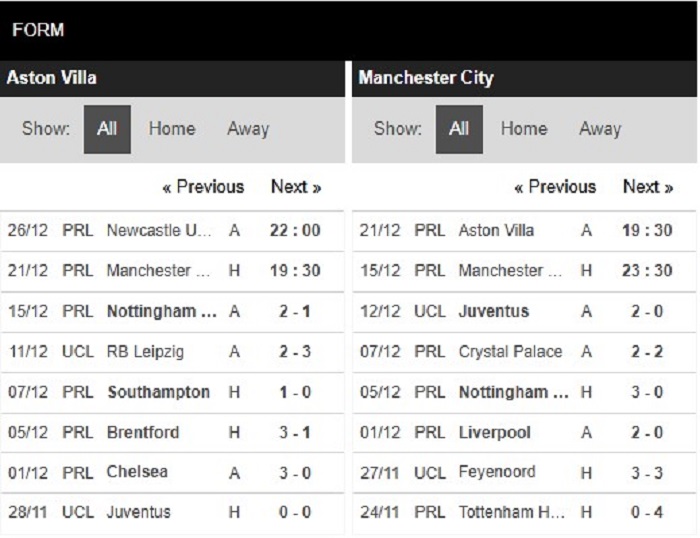Click the Southampton 1-0 match row

click(172, 392)
